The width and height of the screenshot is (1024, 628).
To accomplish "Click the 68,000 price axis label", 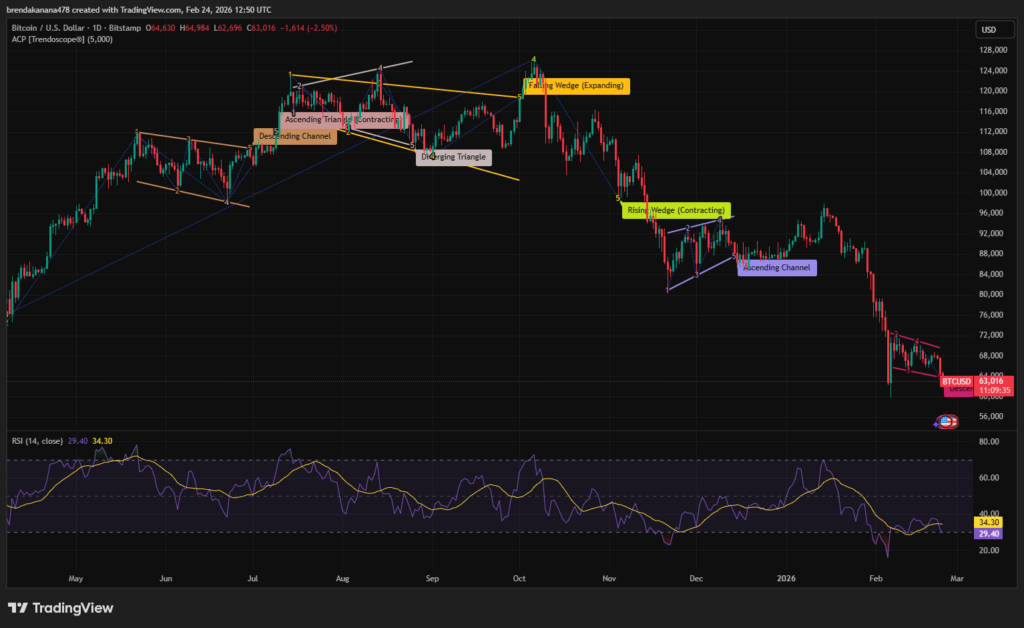I will point(991,356).
